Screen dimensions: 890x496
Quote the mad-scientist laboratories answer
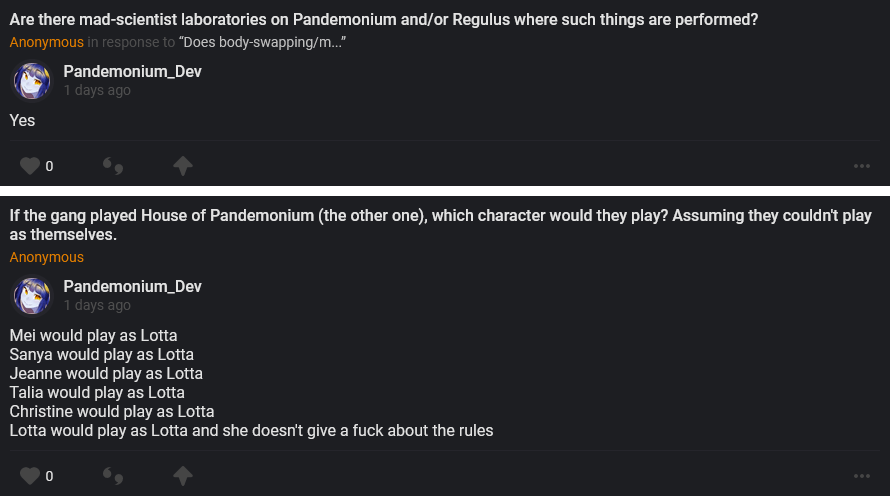[113, 166]
